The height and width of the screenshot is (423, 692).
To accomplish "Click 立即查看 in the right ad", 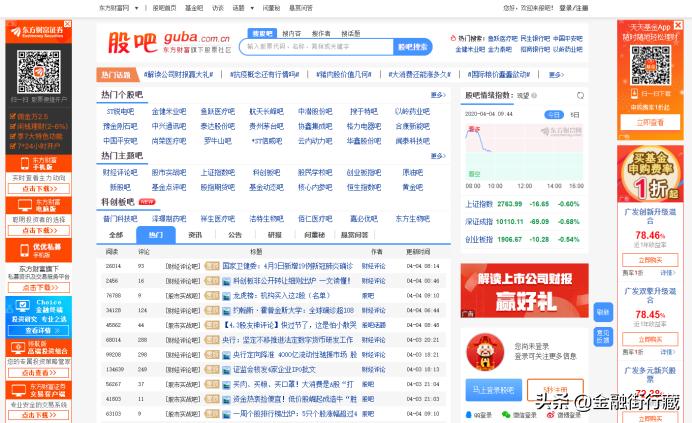I will [650, 122].
